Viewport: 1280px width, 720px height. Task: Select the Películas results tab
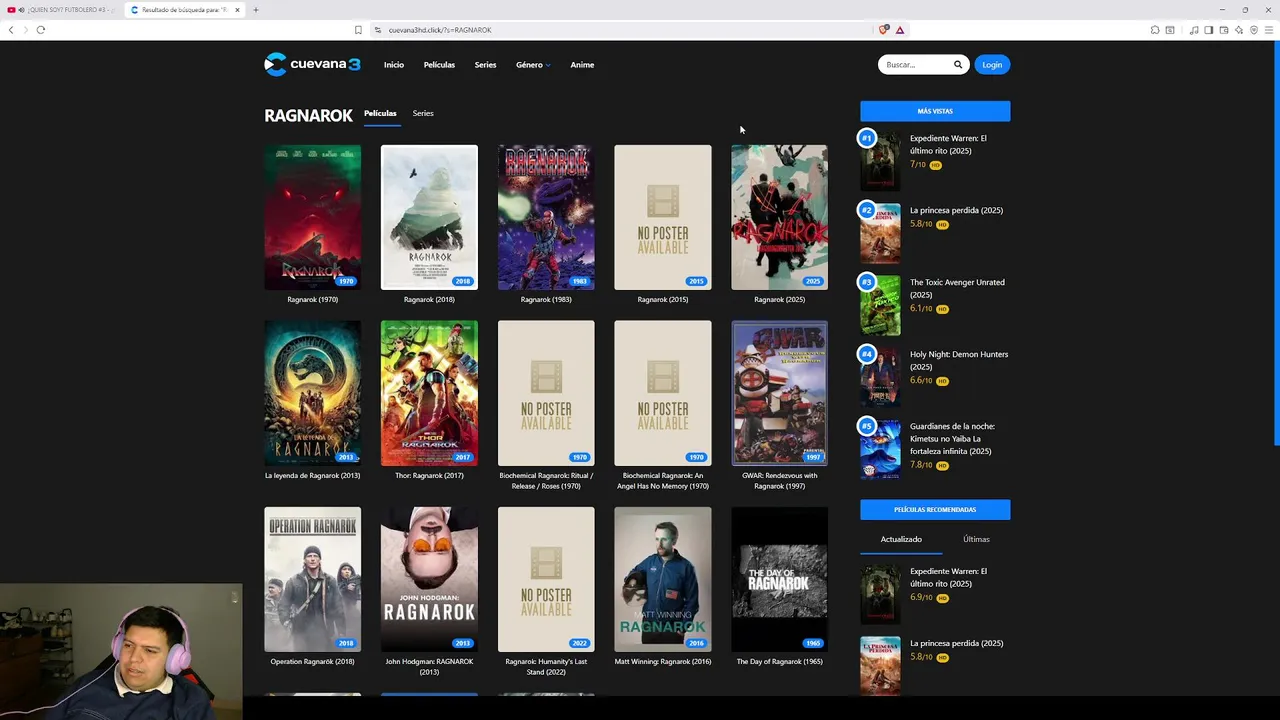[x=380, y=113]
